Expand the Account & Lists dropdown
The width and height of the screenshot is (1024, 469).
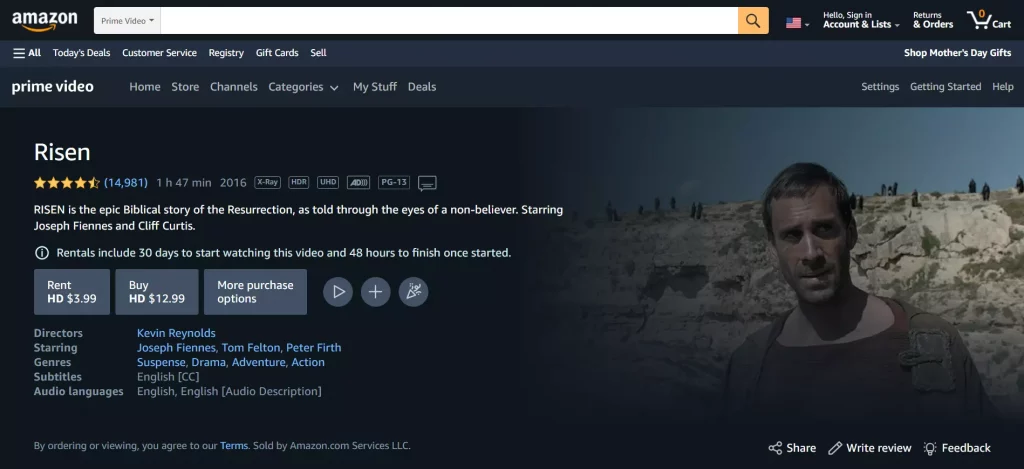pos(861,20)
